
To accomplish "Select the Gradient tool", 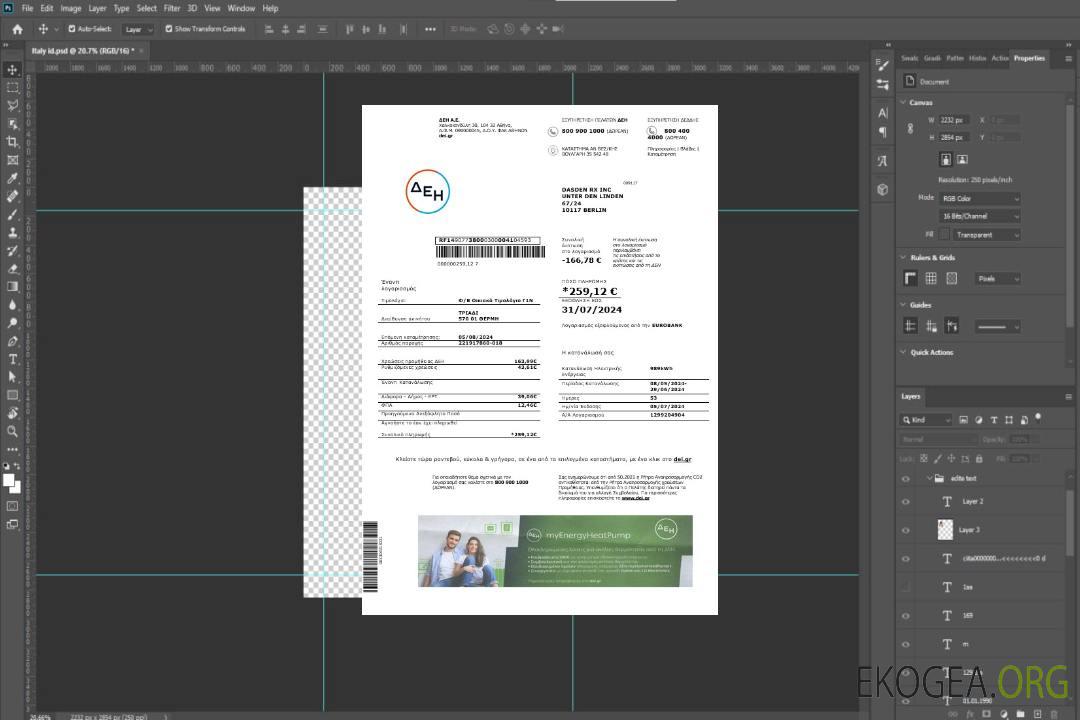I will tap(12, 287).
